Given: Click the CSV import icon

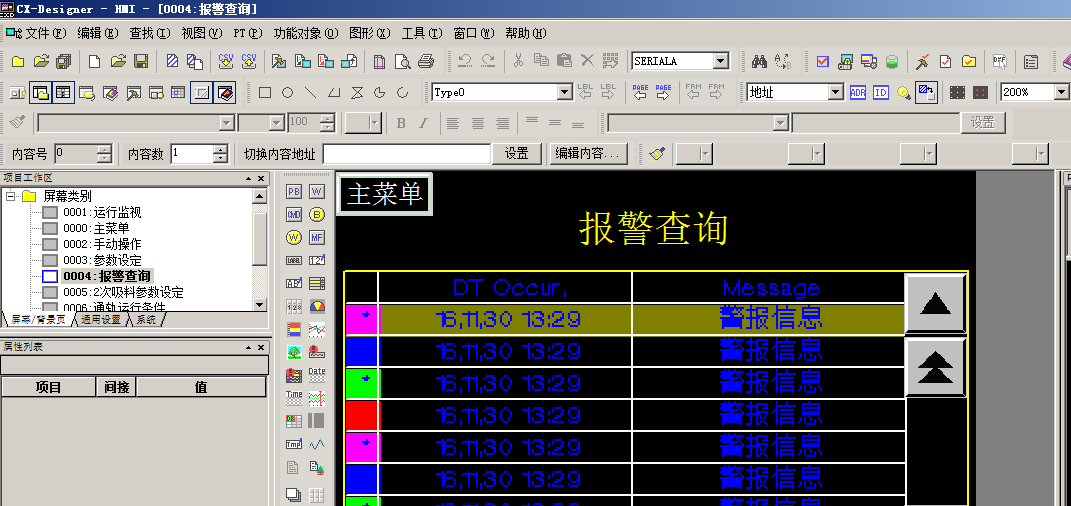Looking at the screenshot, I should tap(226, 61).
